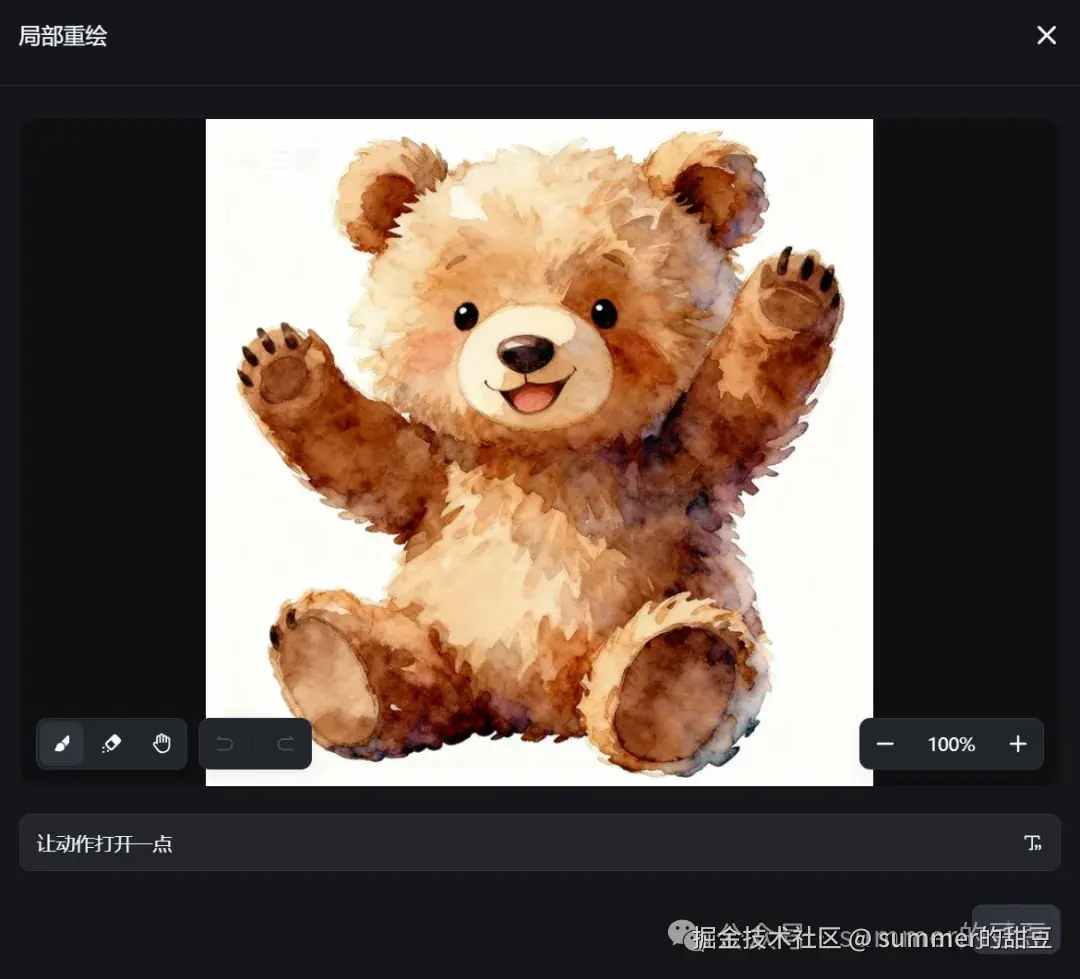Screen dimensions: 1080x979
Task: Click the zoom in plus icon
Action: [1018, 743]
